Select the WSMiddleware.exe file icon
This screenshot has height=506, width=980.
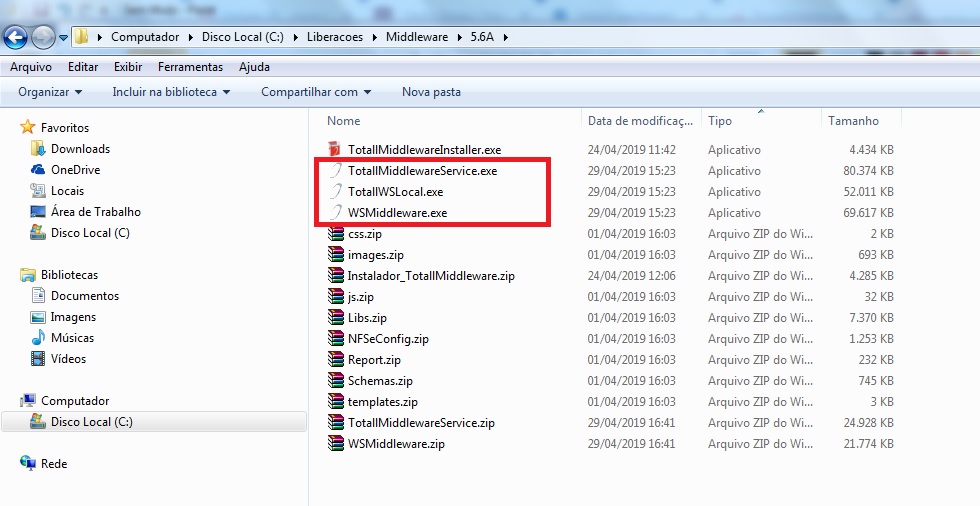coord(336,212)
